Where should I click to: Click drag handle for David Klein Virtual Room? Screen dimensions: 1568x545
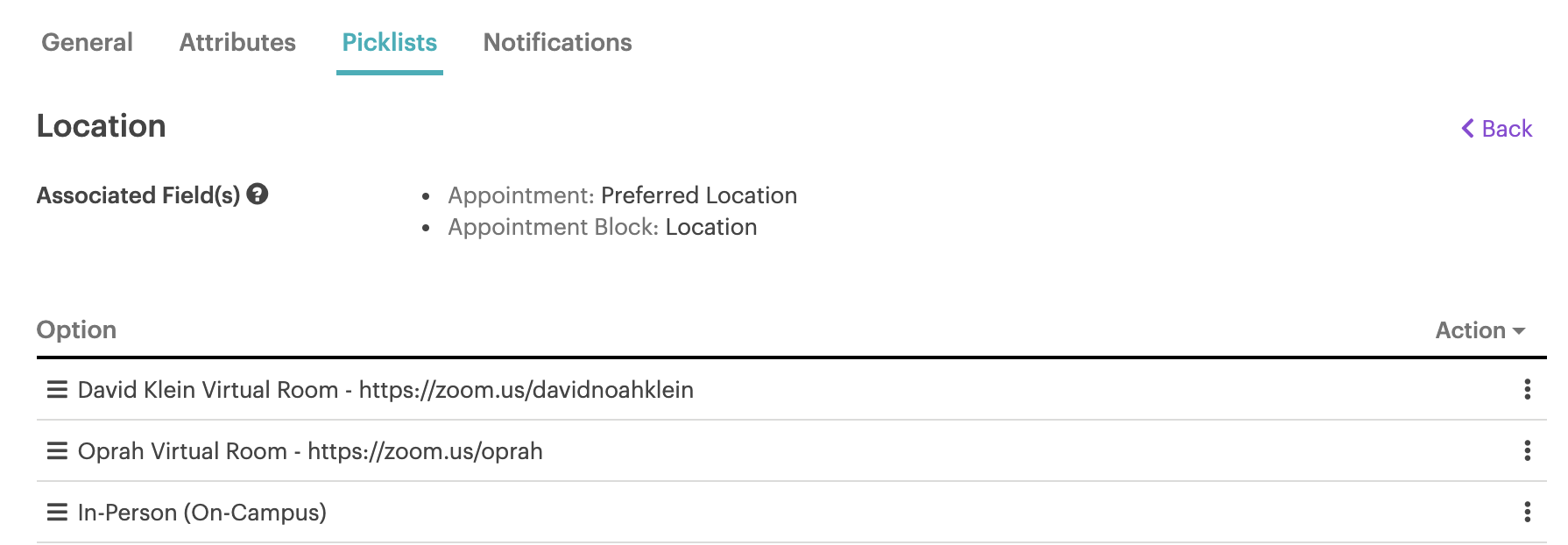57,390
